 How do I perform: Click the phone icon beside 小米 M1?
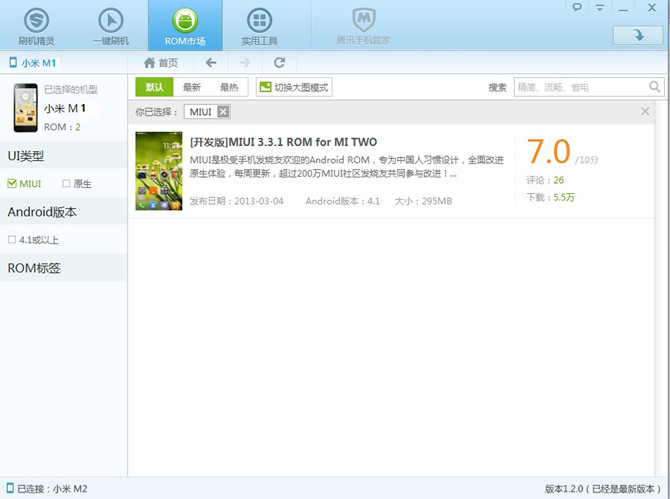point(13,63)
